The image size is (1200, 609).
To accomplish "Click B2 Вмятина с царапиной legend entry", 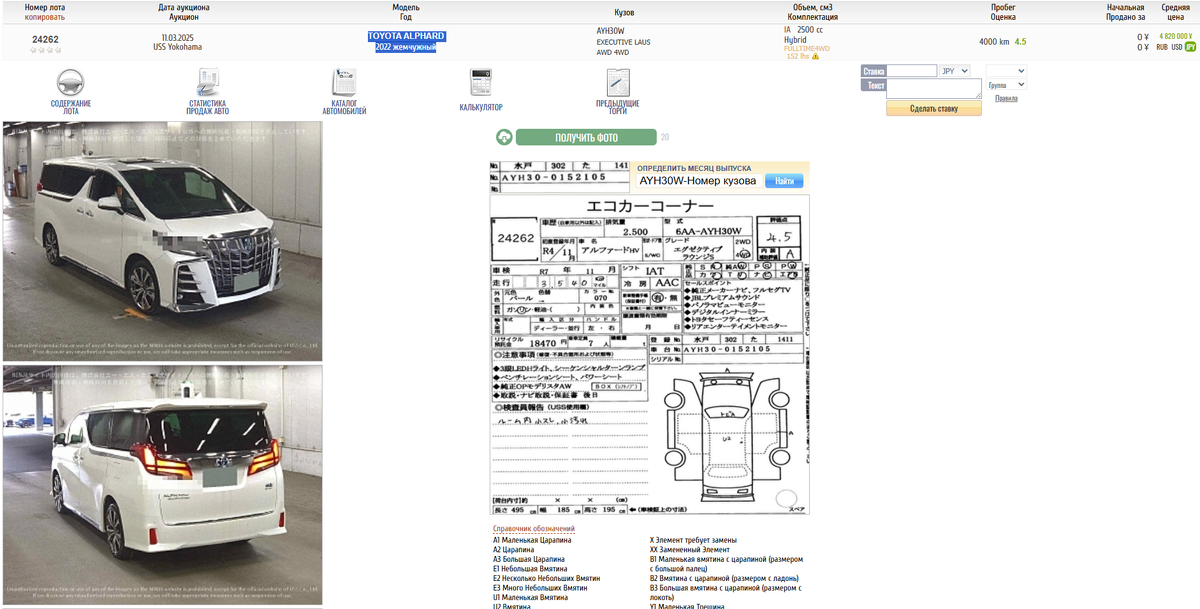I will [x=724, y=578].
